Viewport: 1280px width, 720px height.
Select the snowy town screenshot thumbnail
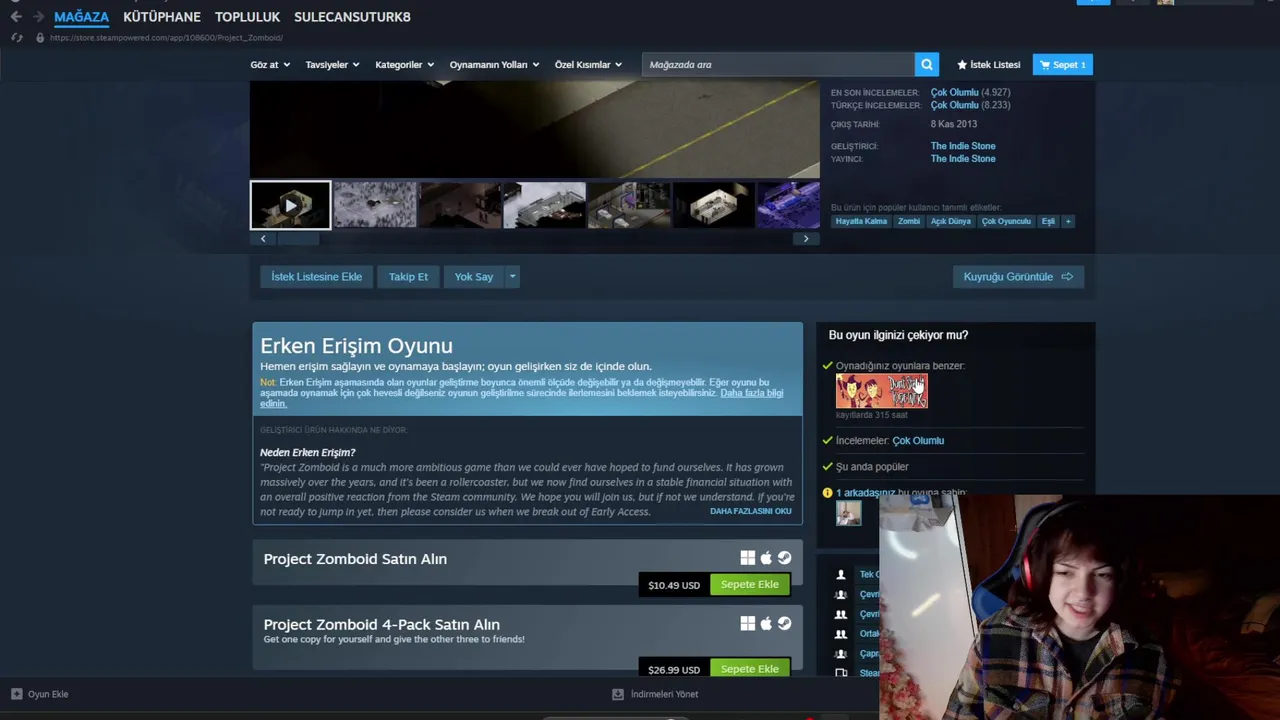click(x=375, y=205)
